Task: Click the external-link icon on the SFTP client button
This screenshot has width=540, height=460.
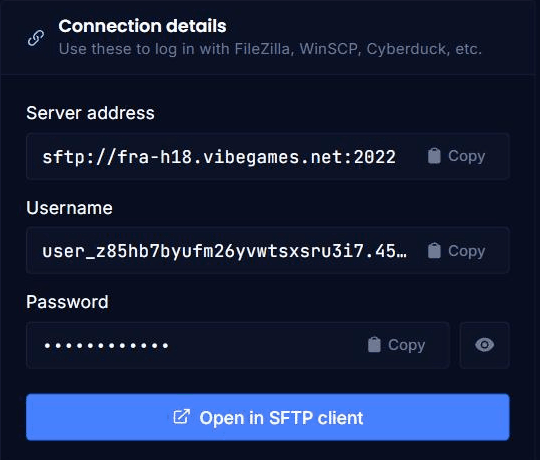Action: (x=181, y=417)
